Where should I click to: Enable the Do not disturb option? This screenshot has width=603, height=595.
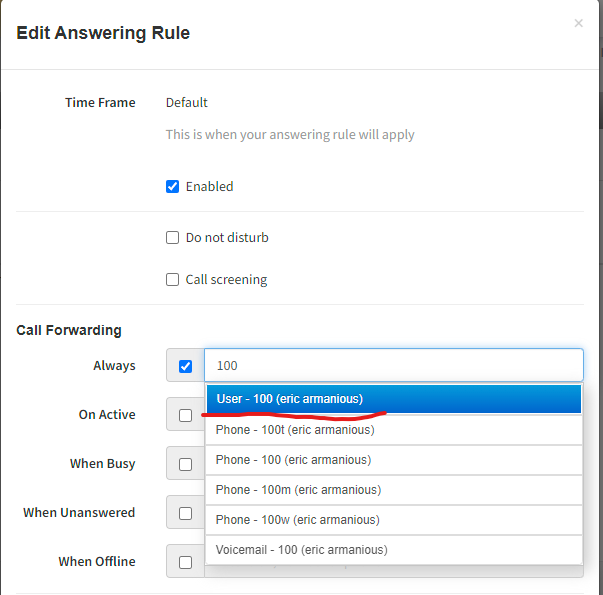pos(172,238)
